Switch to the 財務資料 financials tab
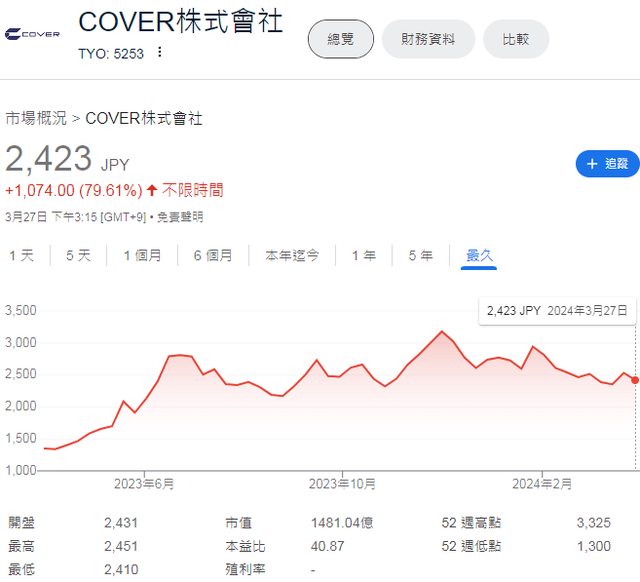 coord(428,39)
